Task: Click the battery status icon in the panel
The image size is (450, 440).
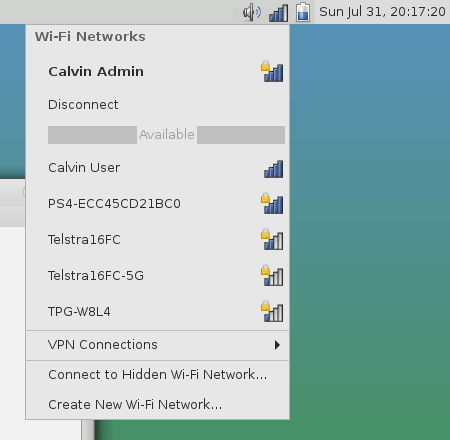Action: tap(303, 12)
